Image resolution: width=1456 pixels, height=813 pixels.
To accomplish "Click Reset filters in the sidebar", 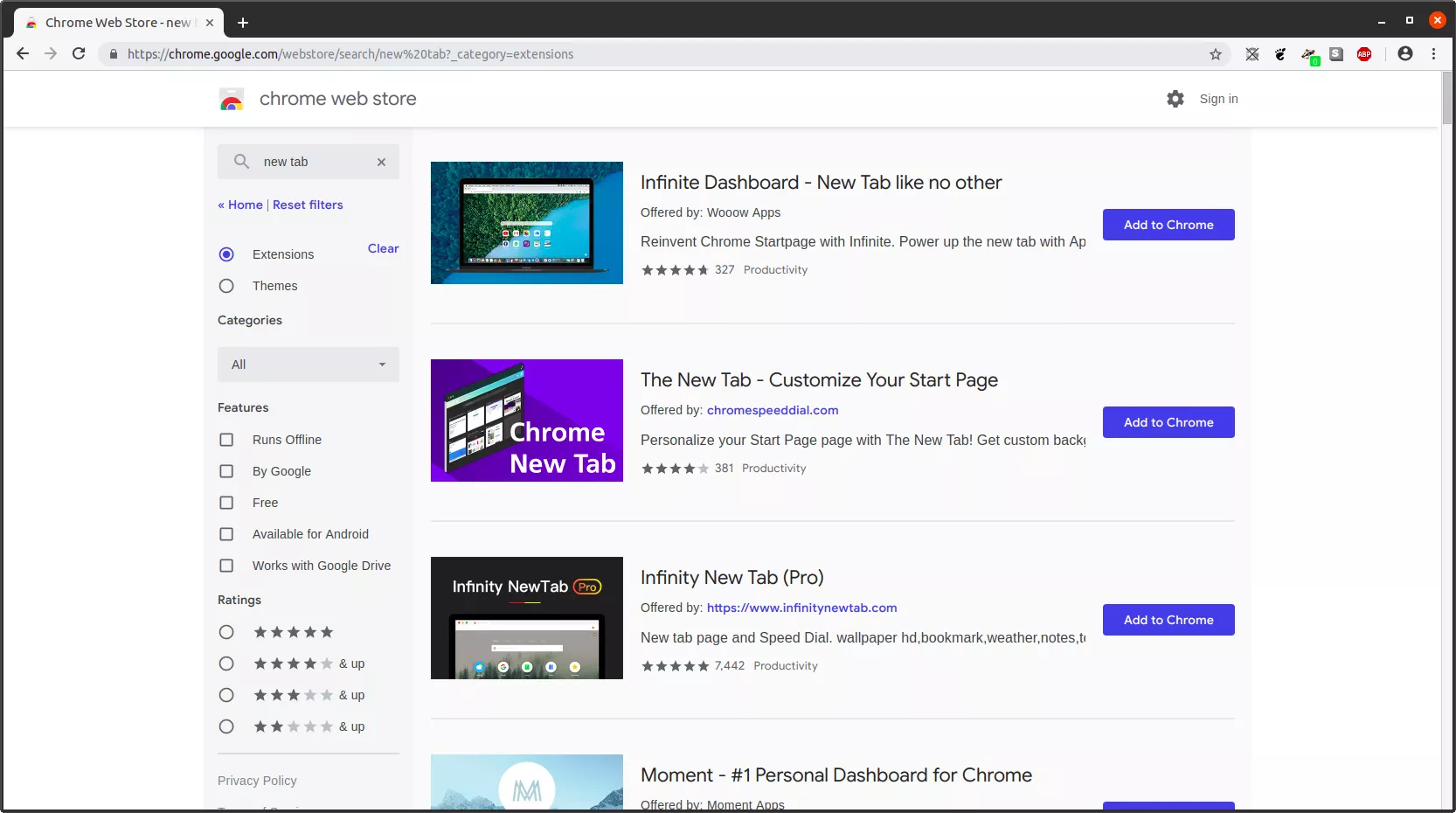I will pos(308,205).
